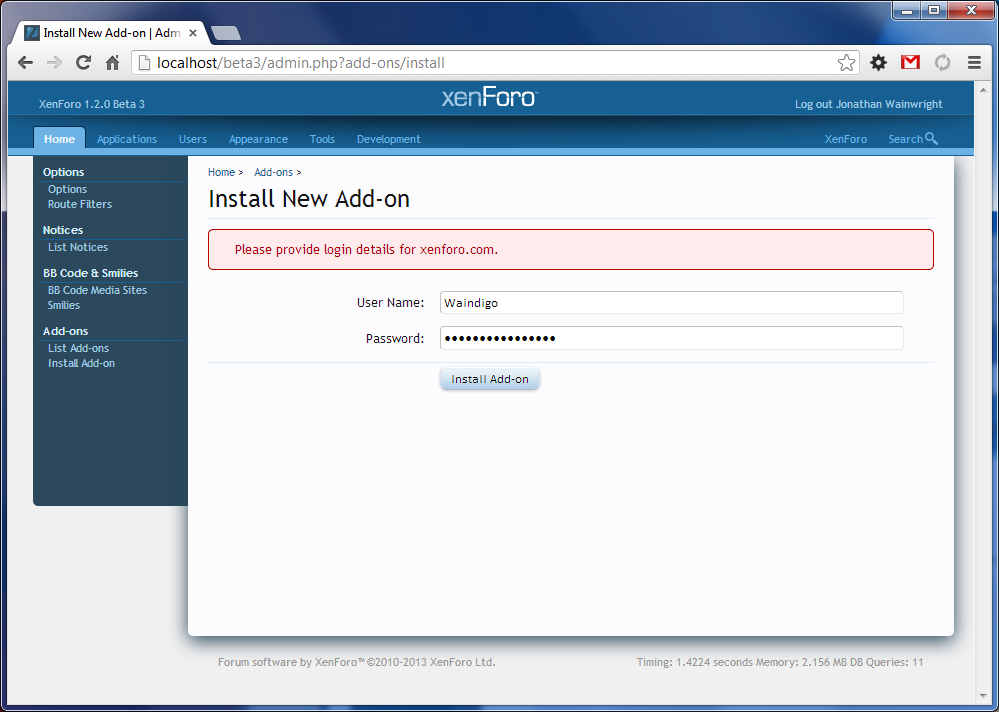
Task: Click the sync arrows extension icon
Action: pyautogui.click(x=942, y=62)
